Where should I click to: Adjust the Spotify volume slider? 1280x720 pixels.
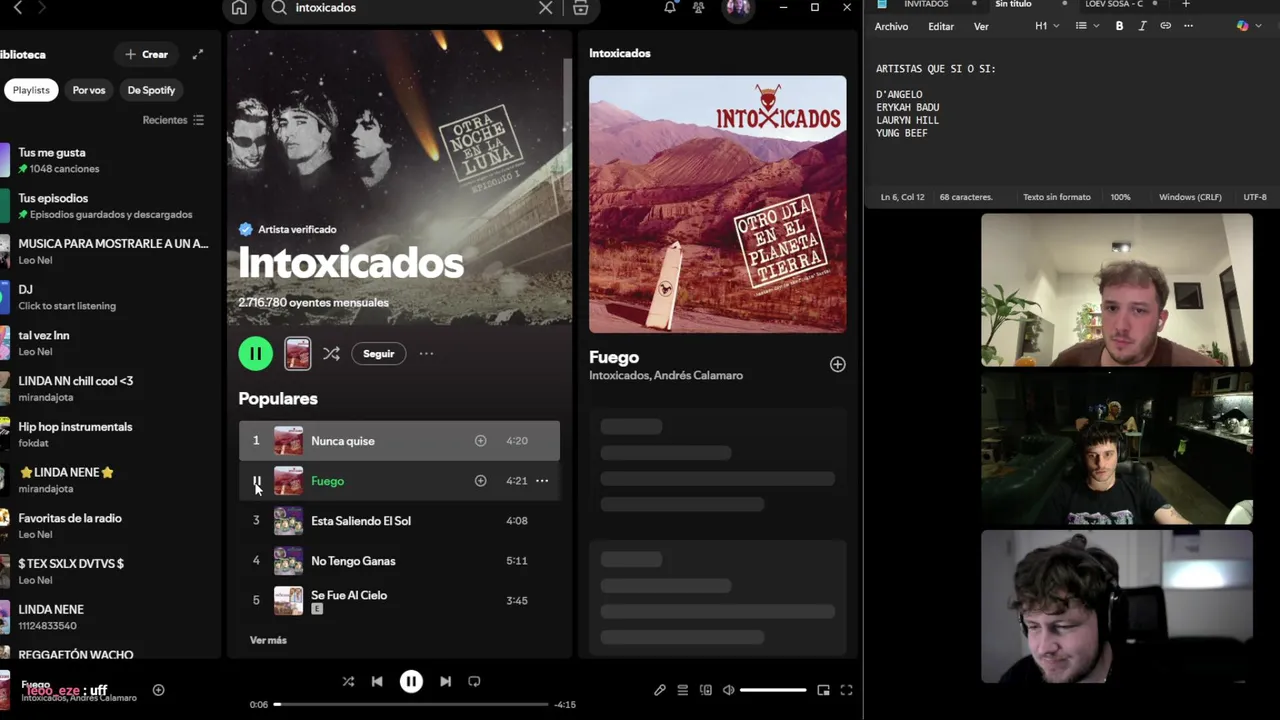773,690
